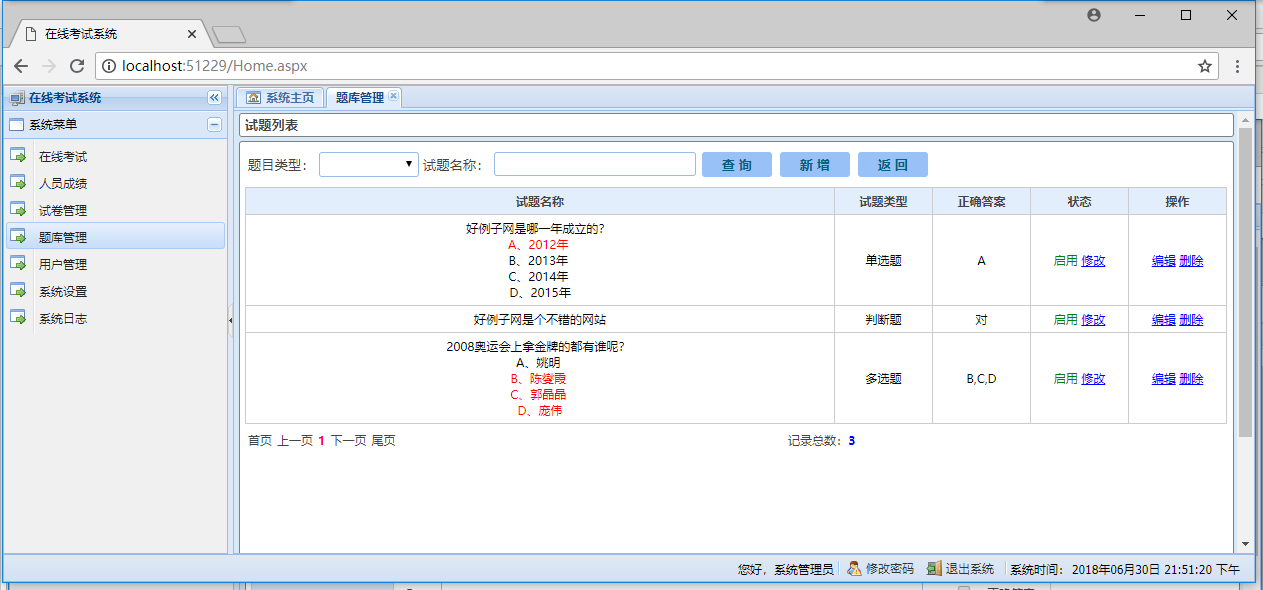The image size is (1263, 590).
Task: Click 编辑 in the 多选题 row
Action: point(1164,379)
